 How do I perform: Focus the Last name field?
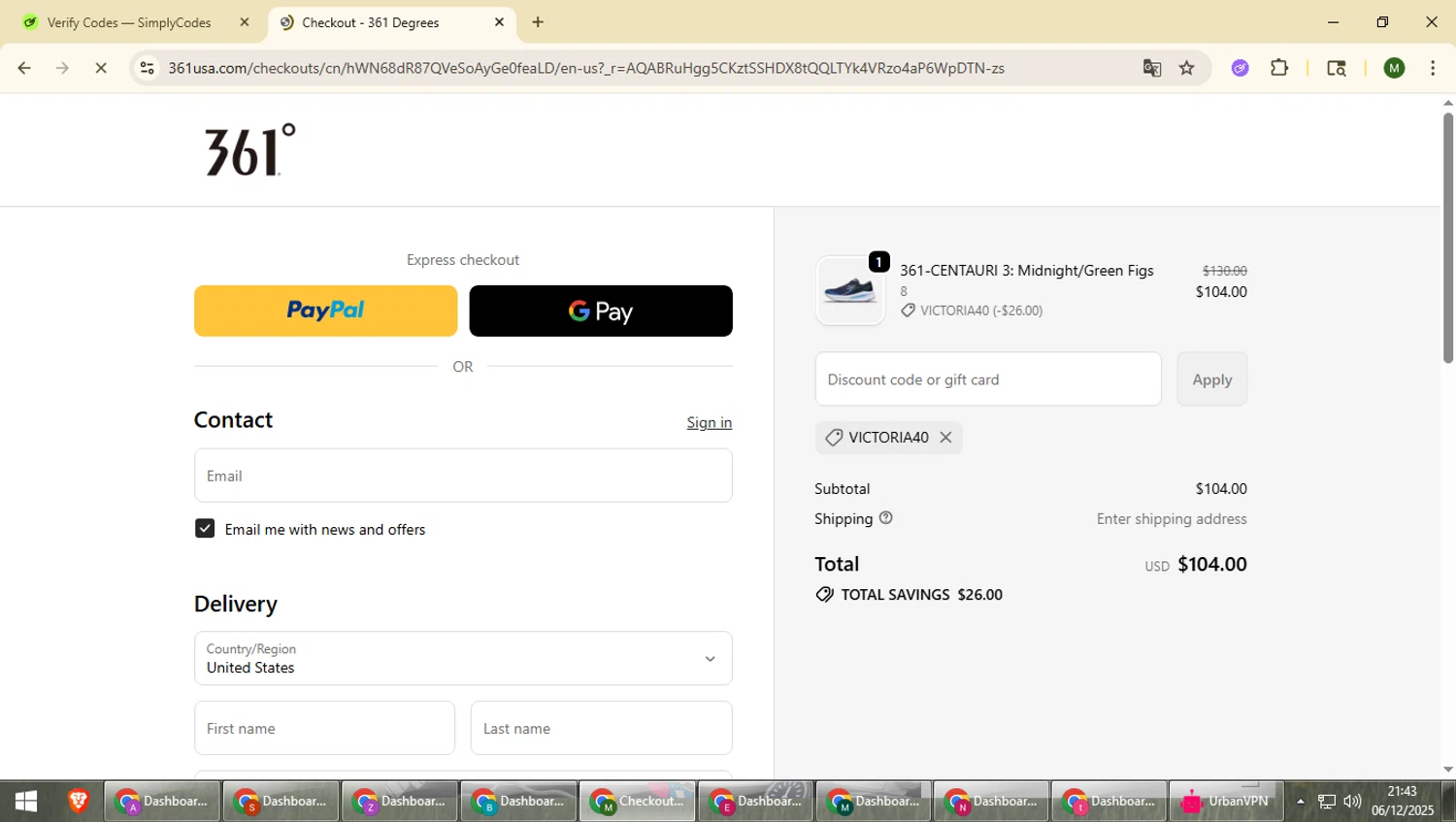point(601,728)
